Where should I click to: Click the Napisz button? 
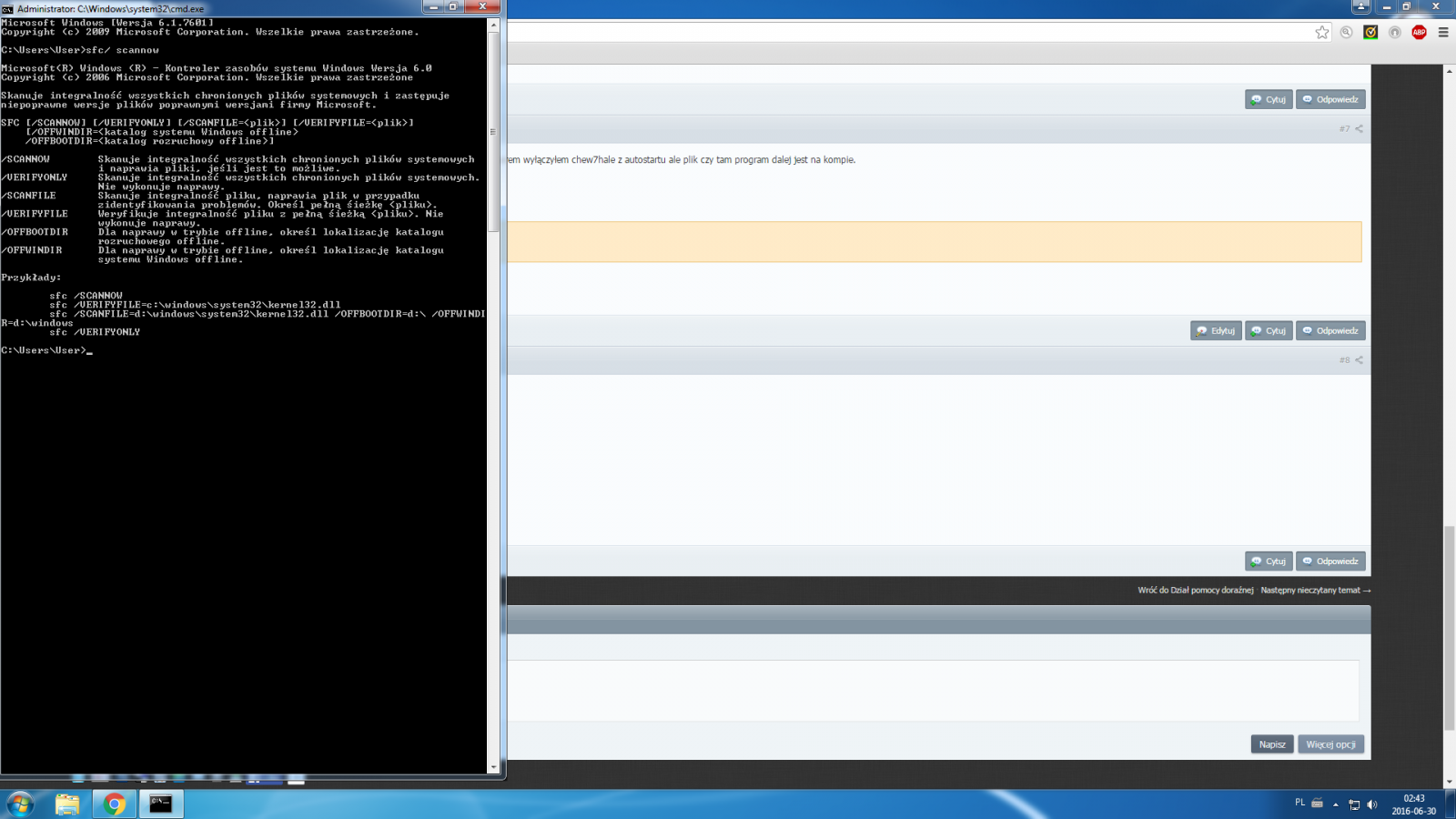(1272, 744)
